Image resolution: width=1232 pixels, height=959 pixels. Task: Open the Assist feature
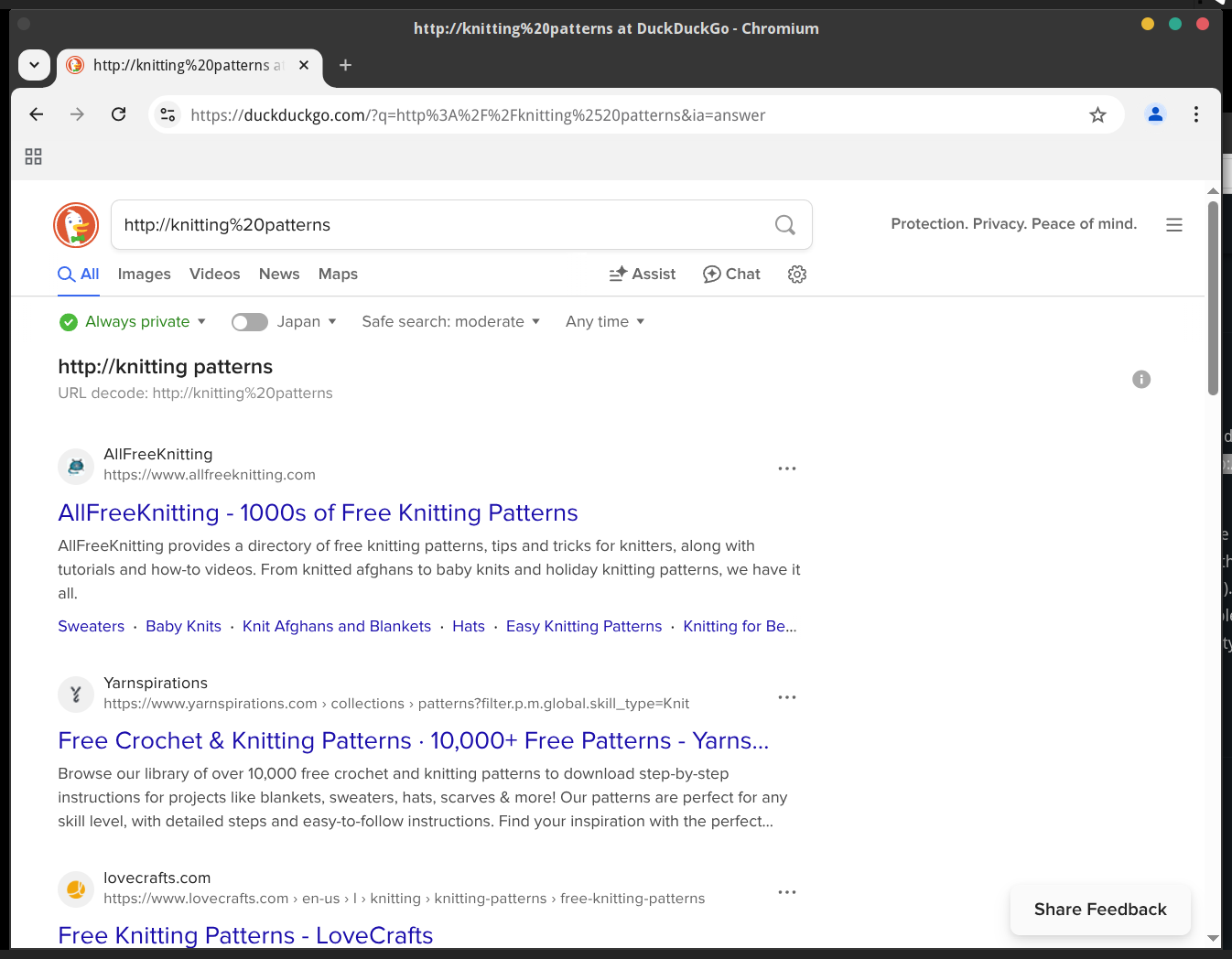[x=643, y=275]
